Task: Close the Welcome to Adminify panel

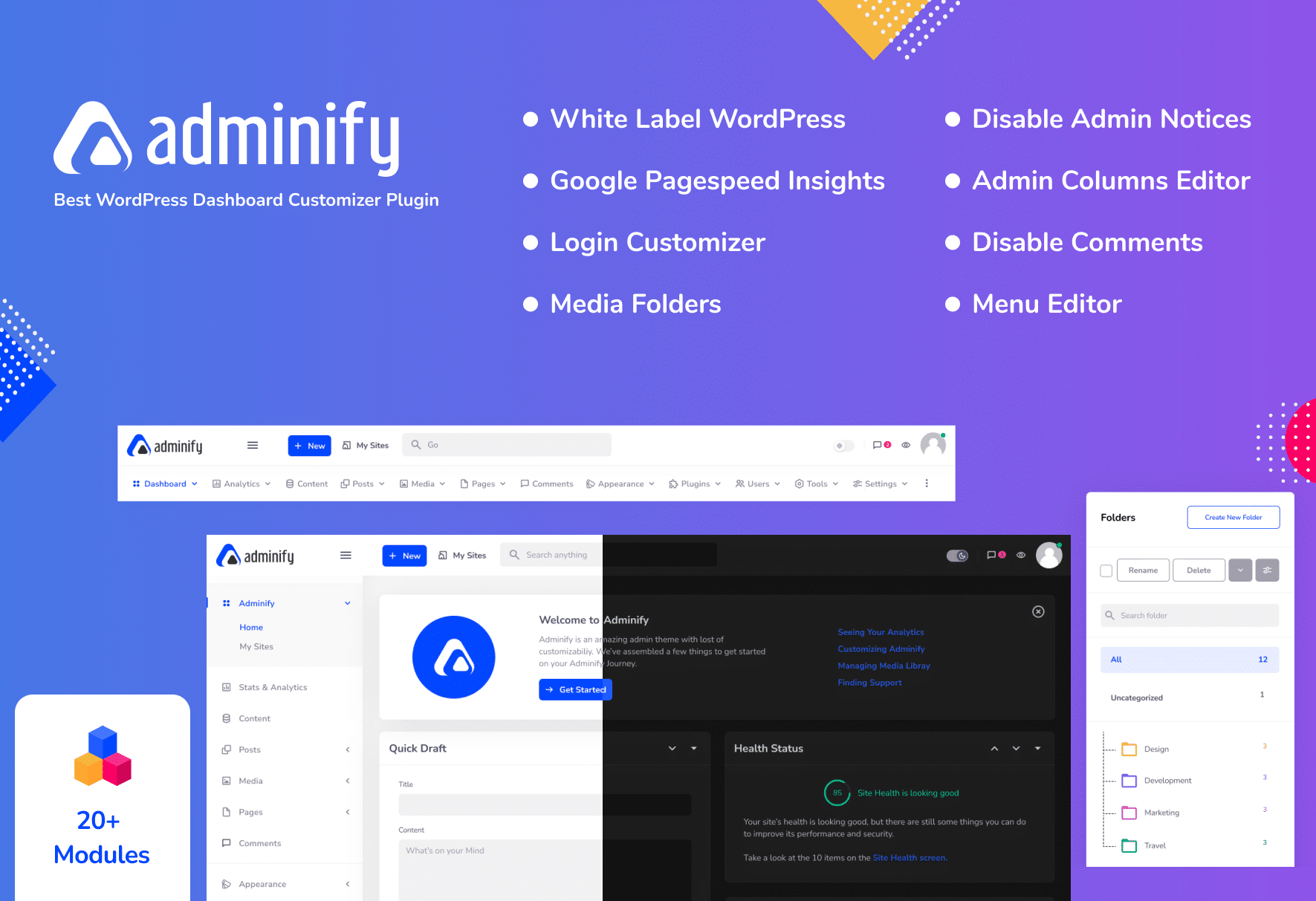Action: click(1038, 611)
